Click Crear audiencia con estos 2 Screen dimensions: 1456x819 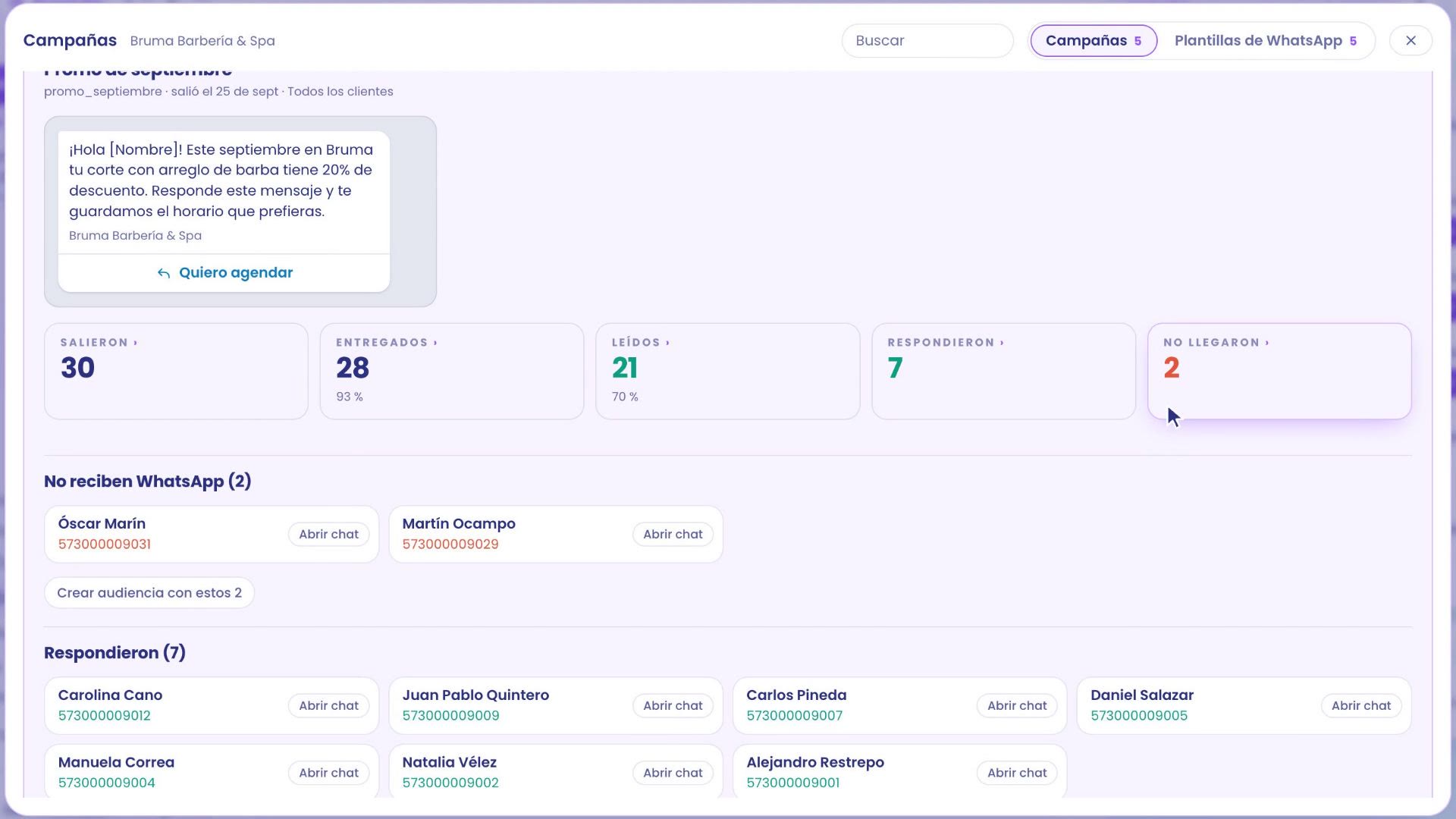point(149,592)
